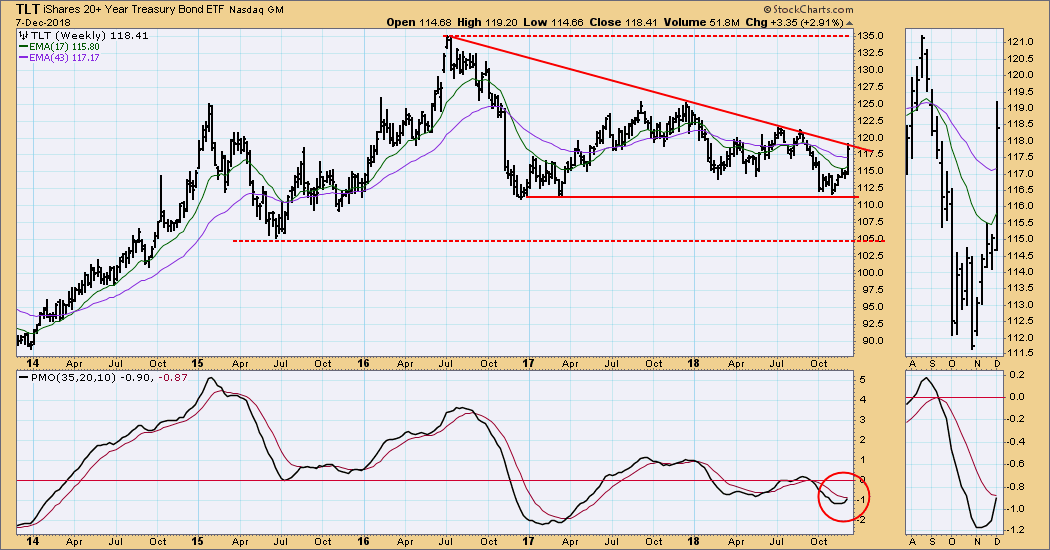Click the July 2016 peak price bar
The height and width of the screenshot is (550, 1050).
[x=448, y=50]
